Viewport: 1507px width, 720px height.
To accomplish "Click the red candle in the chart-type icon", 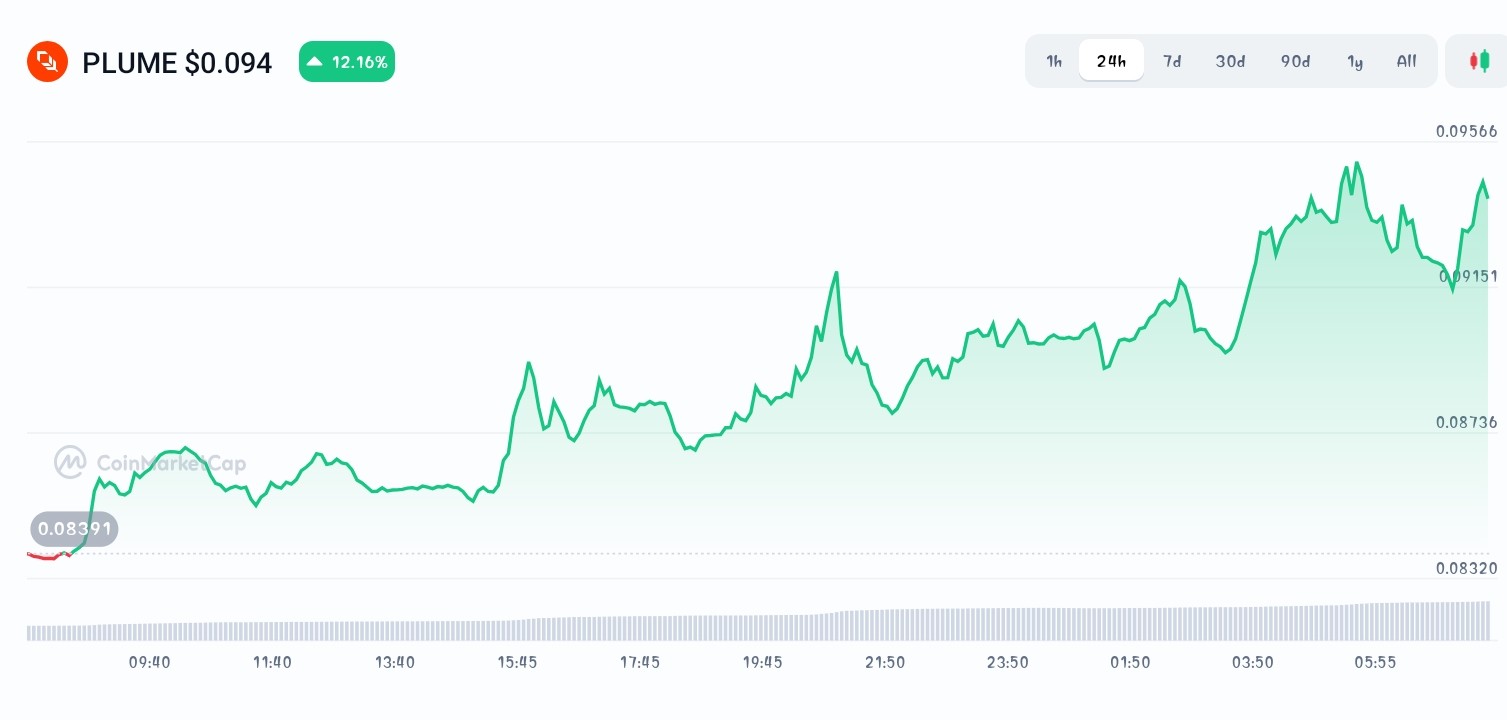I will 1474,60.
